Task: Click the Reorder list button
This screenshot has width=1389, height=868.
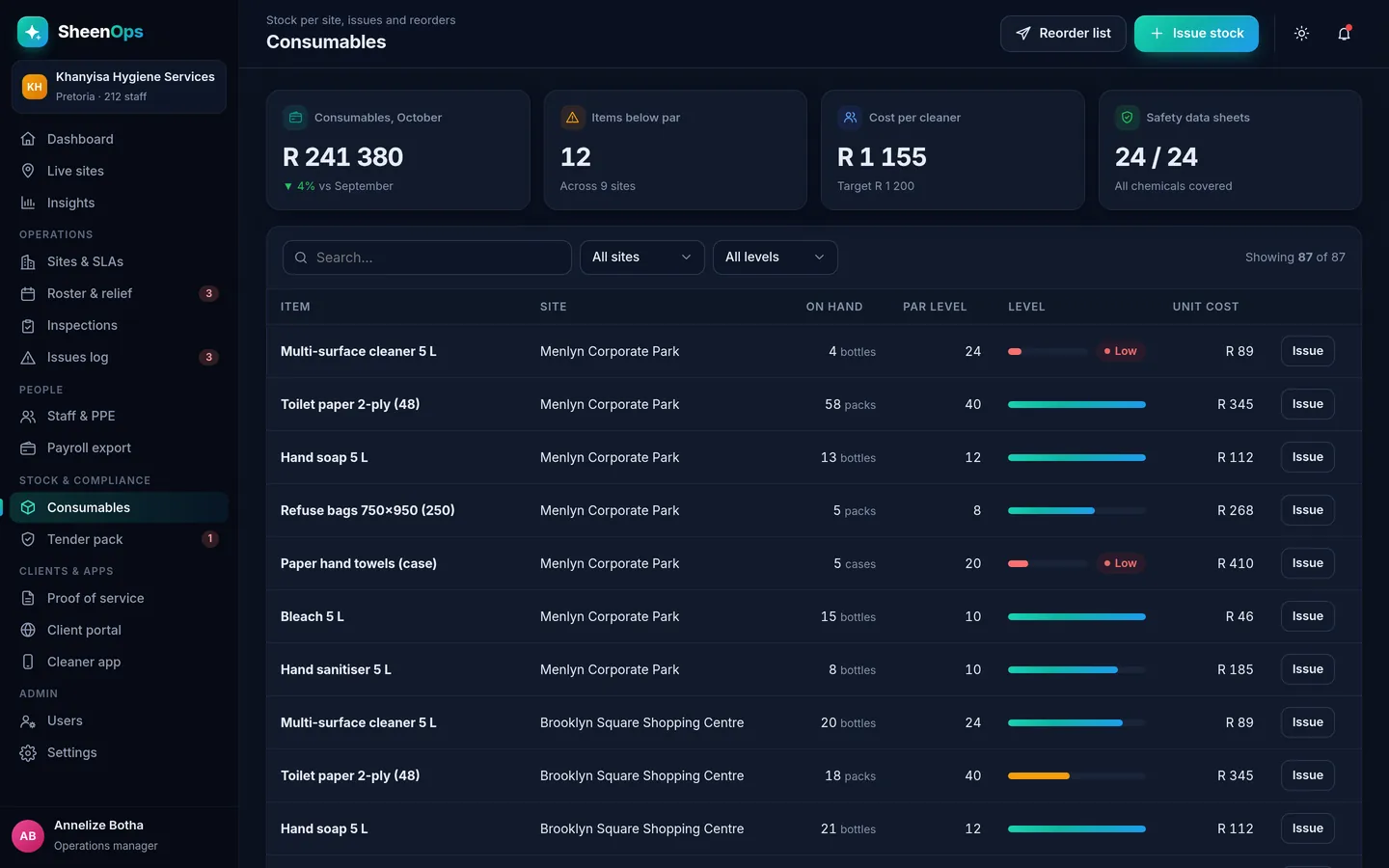Action: click(x=1063, y=34)
